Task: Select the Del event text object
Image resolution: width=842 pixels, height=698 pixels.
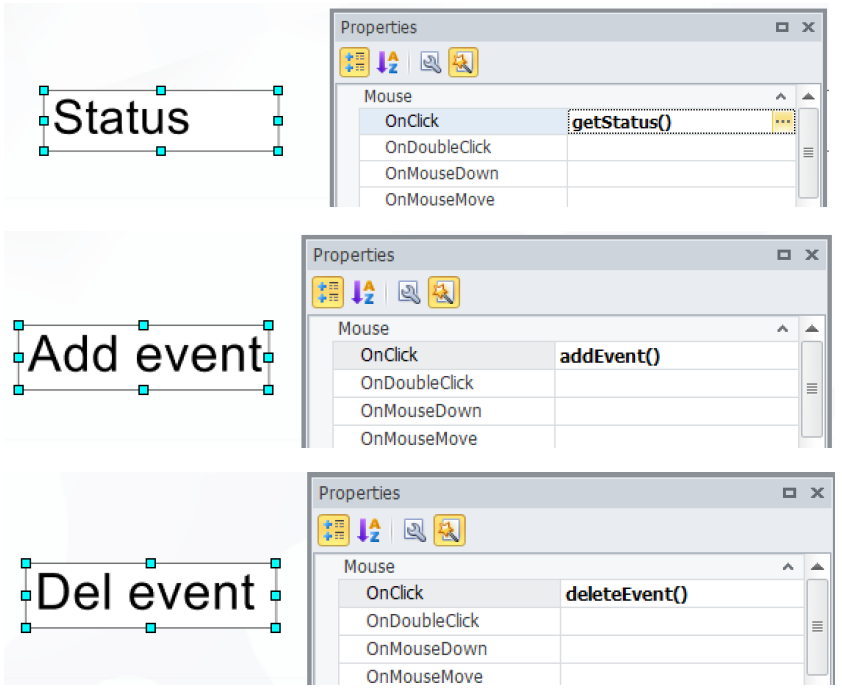Action: [x=150, y=595]
